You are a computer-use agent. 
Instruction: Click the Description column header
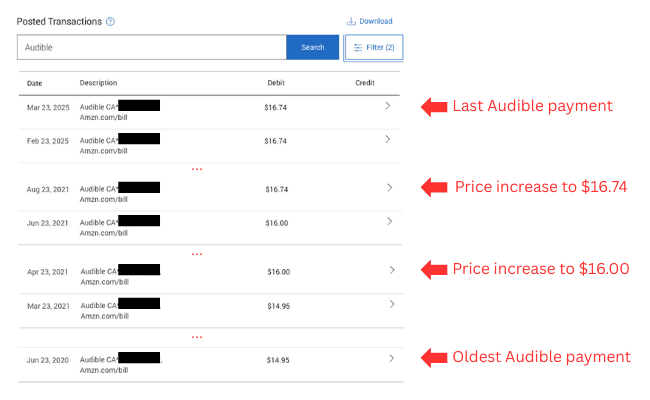click(x=98, y=83)
